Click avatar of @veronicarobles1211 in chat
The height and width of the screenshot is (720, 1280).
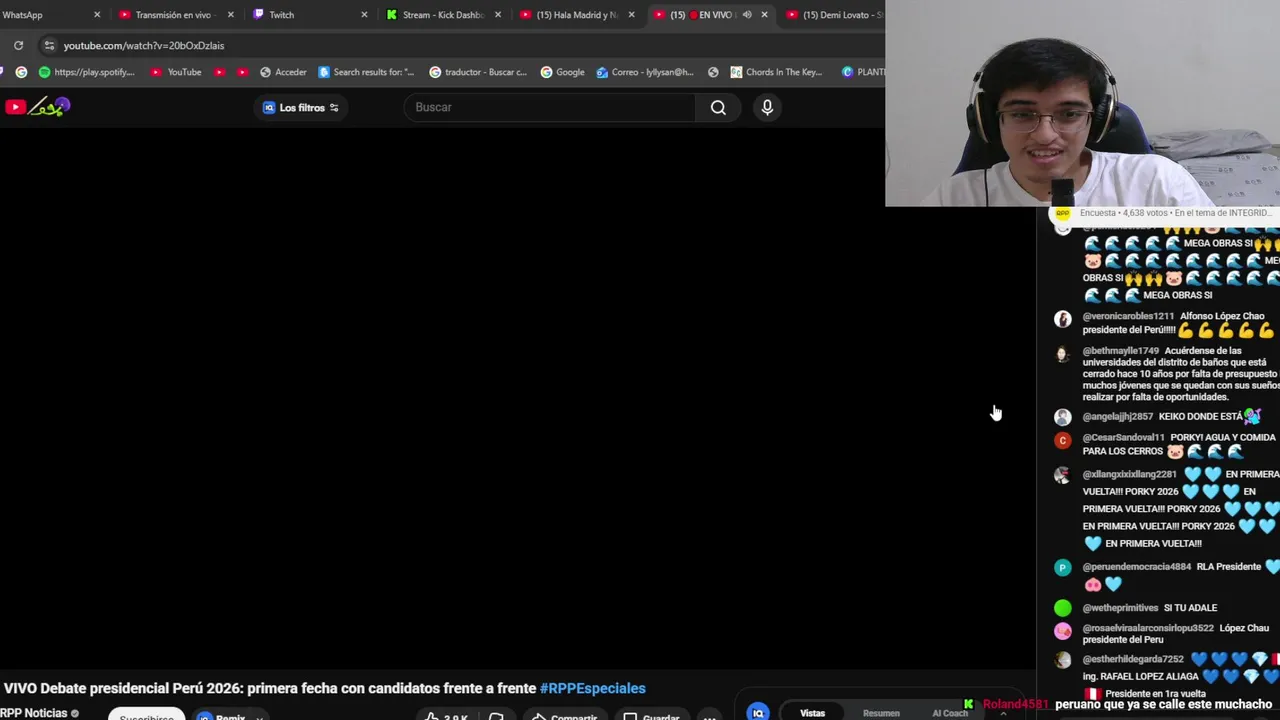click(x=1062, y=319)
